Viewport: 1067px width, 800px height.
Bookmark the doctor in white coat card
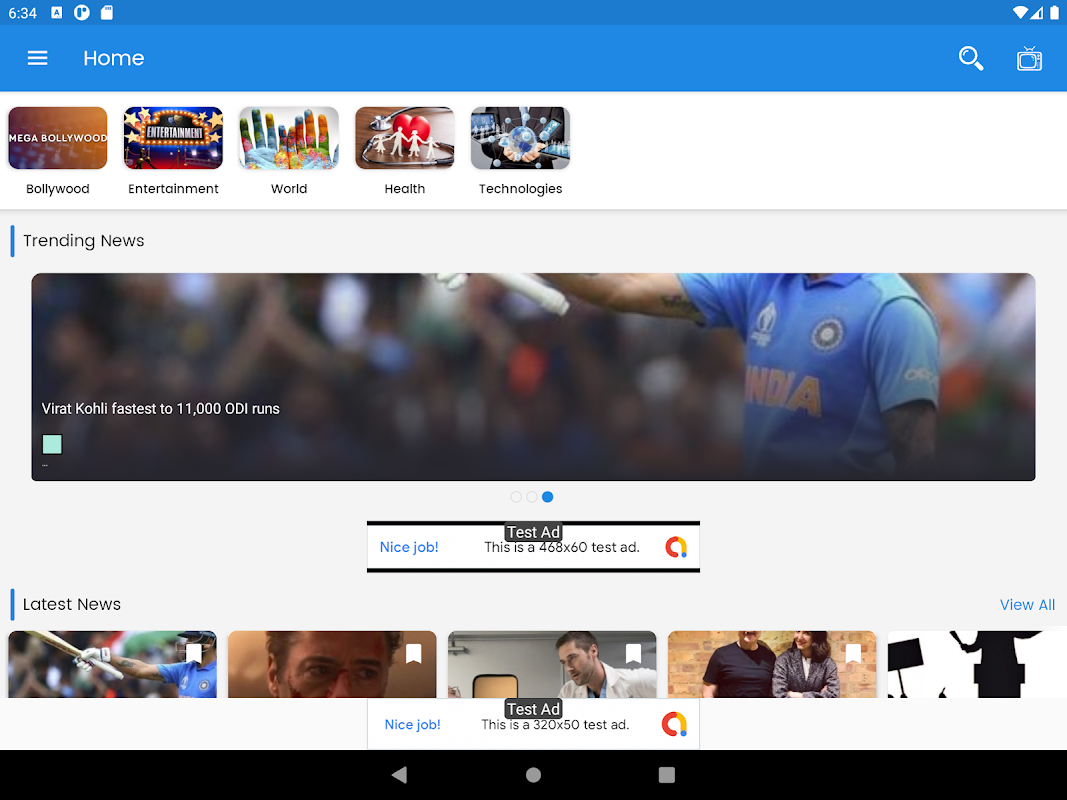pos(634,654)
